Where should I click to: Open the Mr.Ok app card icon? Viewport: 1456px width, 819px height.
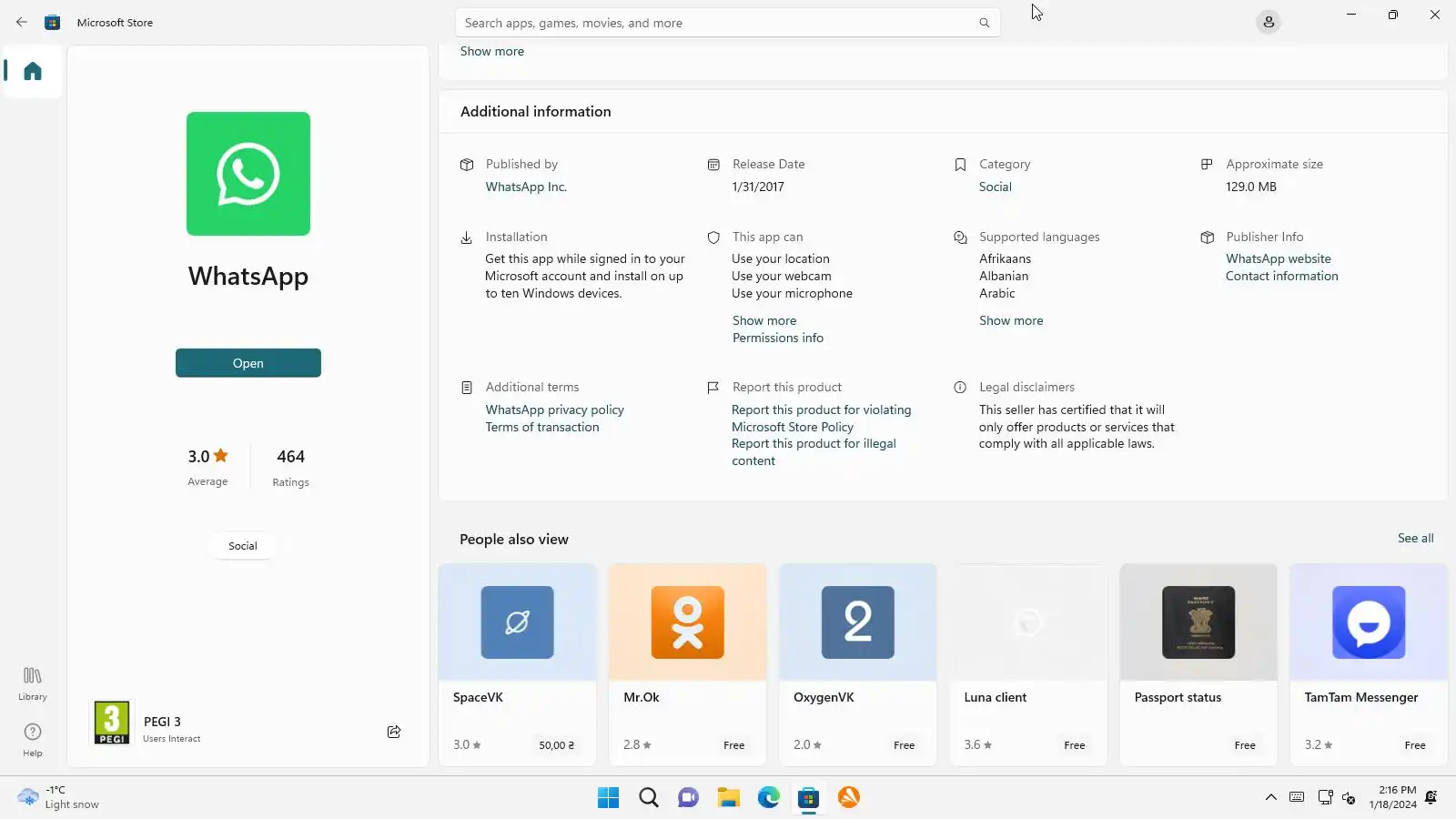tap(688, 622)
